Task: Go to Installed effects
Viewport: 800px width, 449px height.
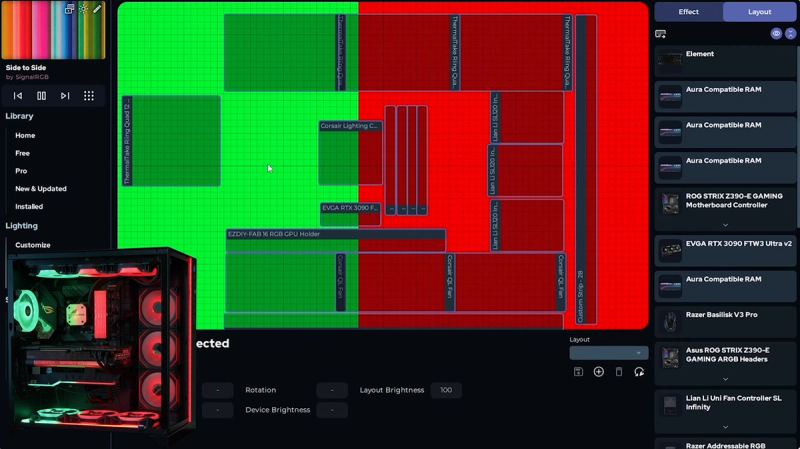Action: [x=29, y=207]
